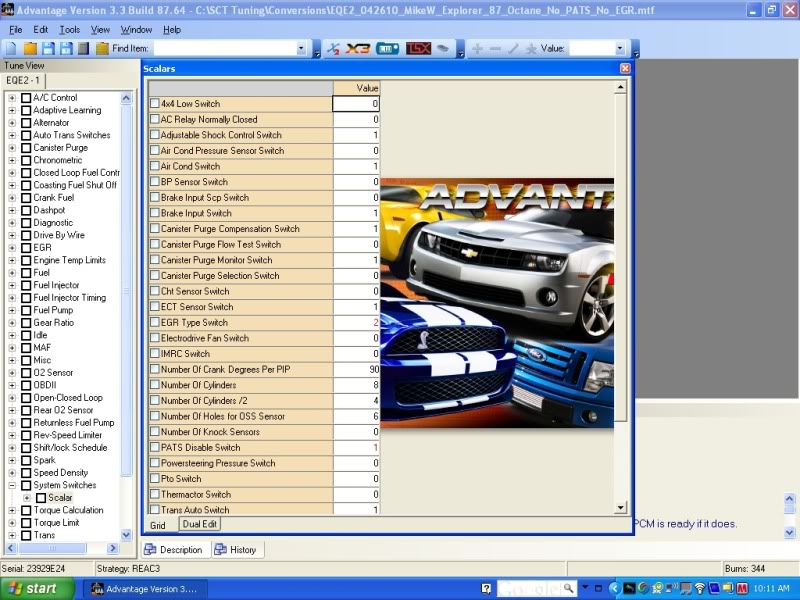Click the blue Livewire device icon

coord(387,48)
